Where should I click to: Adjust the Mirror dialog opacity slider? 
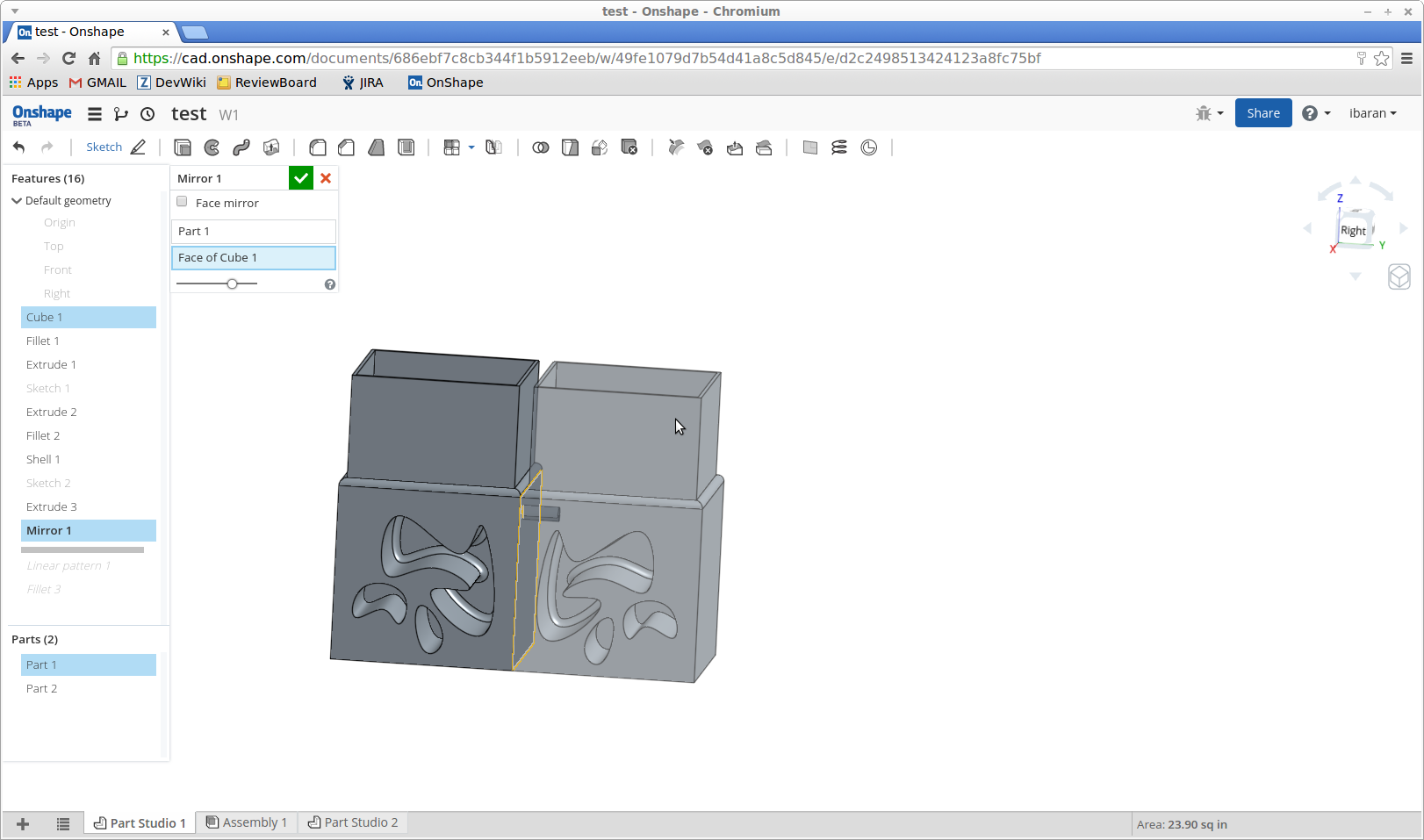[232, 284]
